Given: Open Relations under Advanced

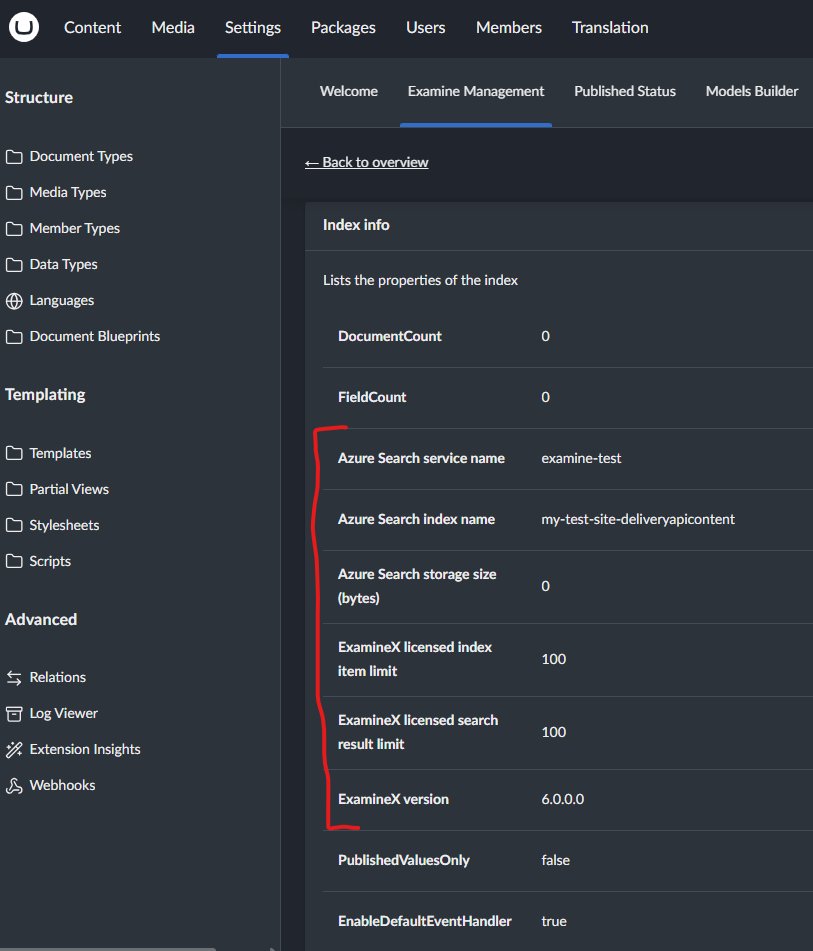Looking at the screenshot, I should point(58,677).
